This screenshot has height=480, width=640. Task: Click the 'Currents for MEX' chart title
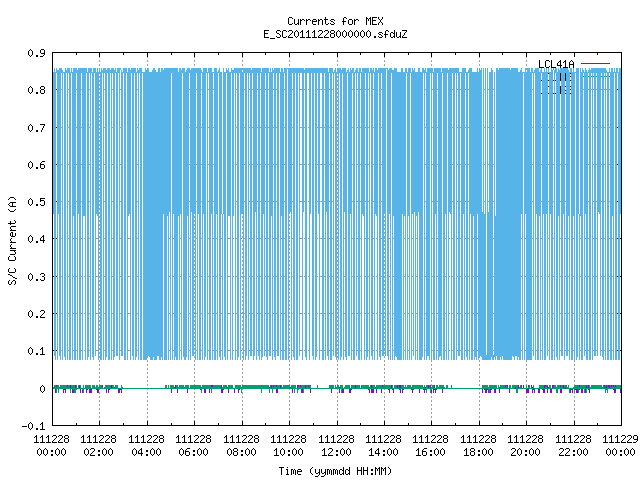[335, 21]
